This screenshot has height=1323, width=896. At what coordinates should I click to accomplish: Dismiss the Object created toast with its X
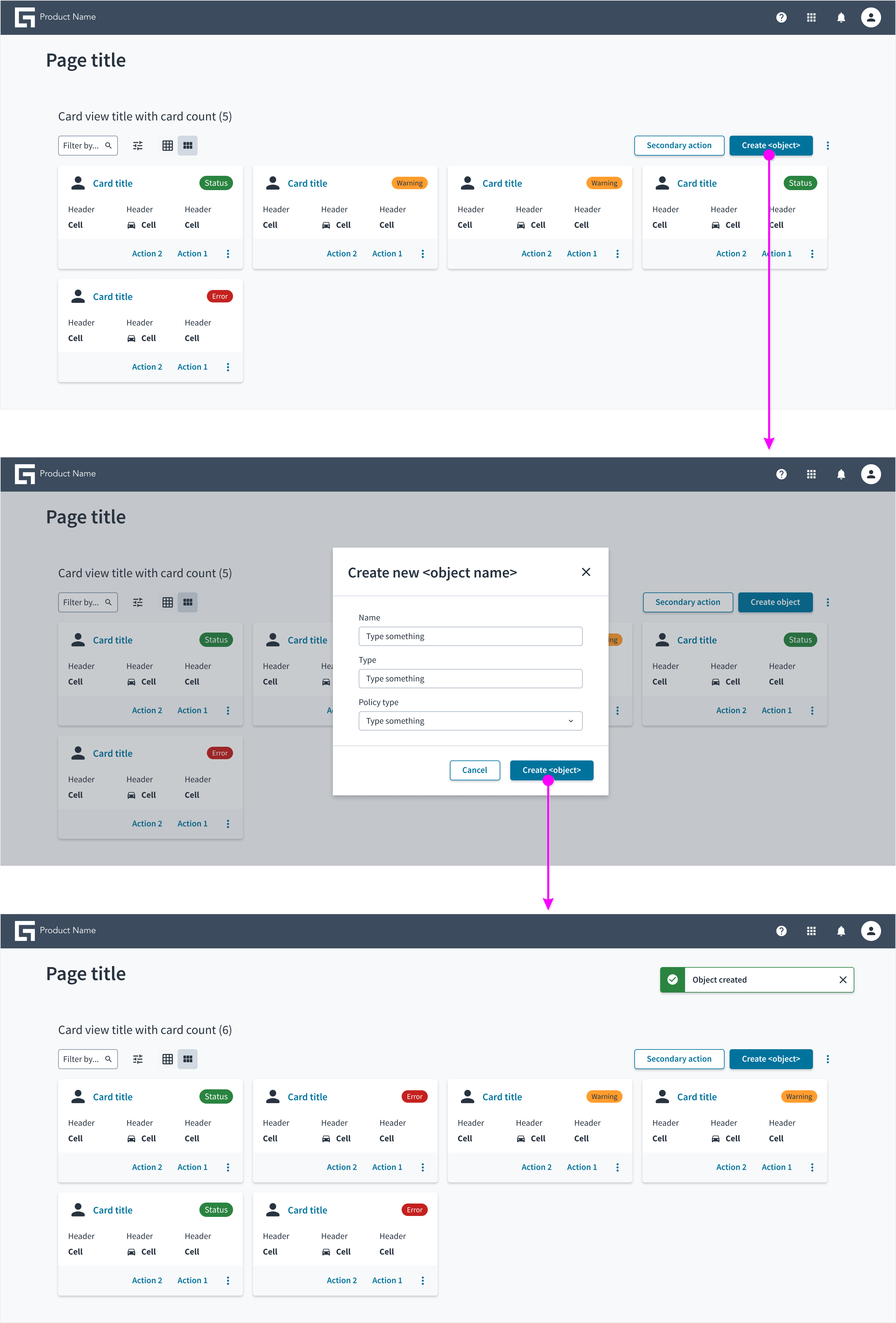pyautogui.click(x=842, y=980)
